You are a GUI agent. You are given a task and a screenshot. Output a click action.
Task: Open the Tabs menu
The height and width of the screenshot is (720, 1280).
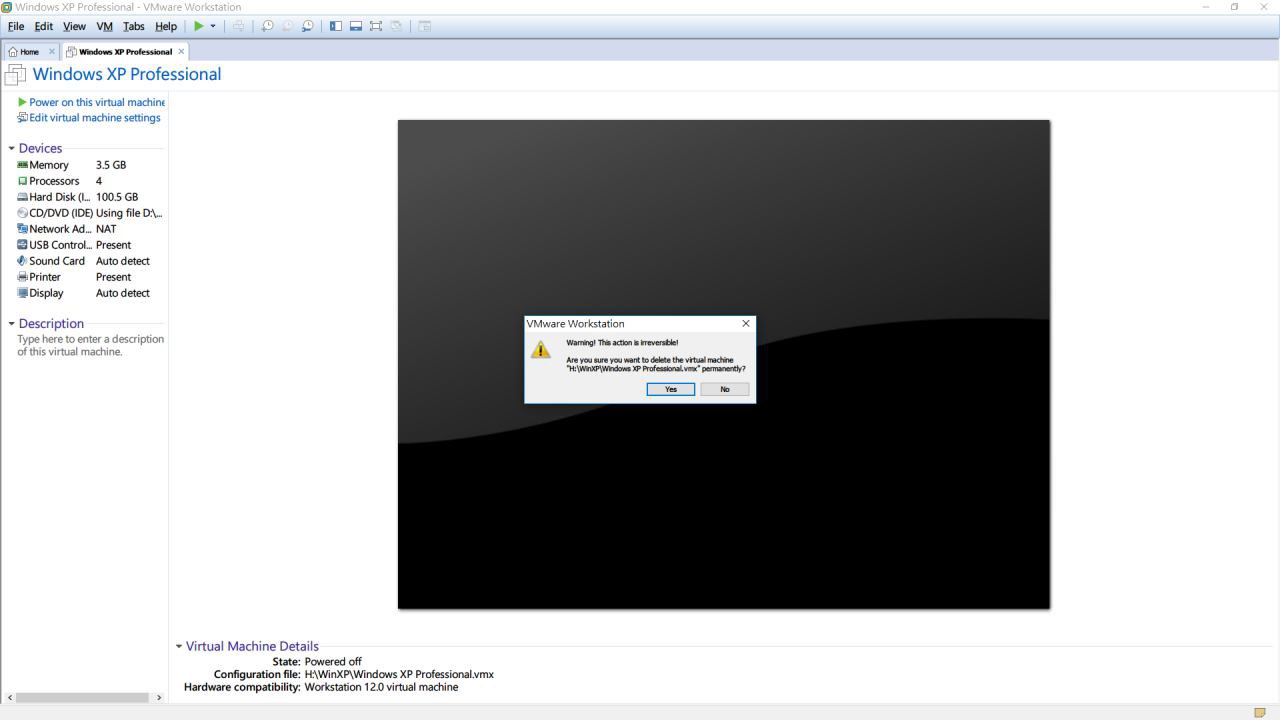[x=134, y=26]
